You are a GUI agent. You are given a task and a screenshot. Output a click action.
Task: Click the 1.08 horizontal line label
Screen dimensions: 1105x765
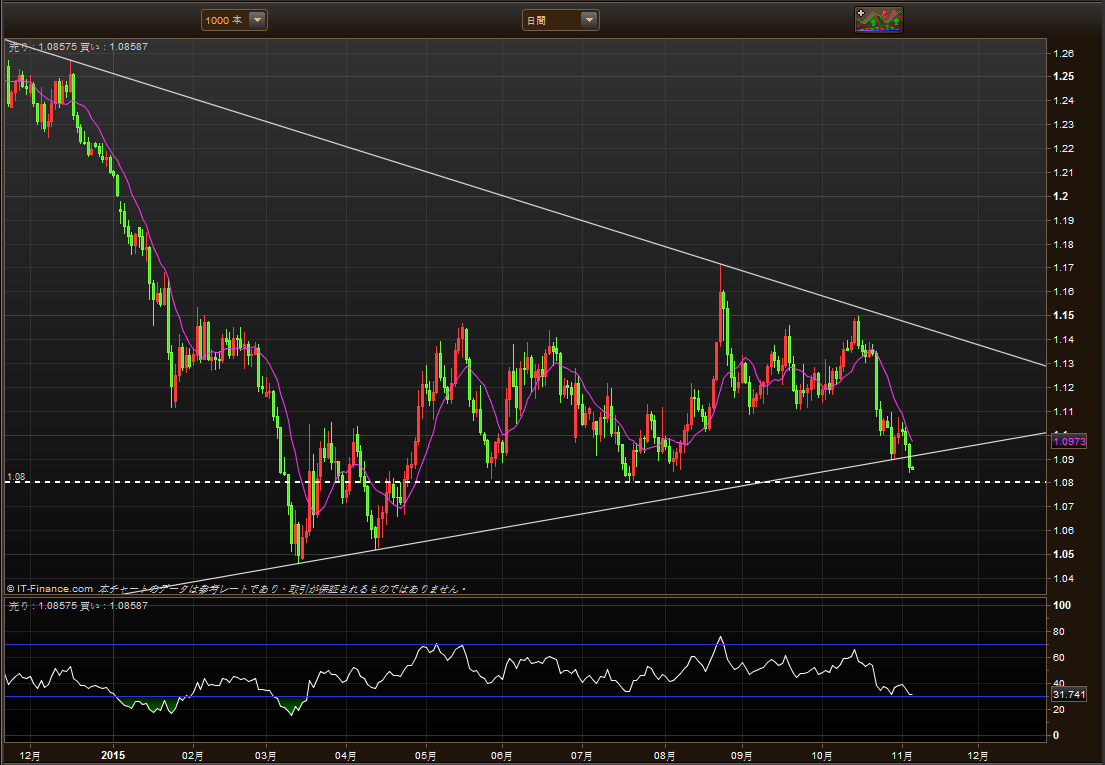(16, 477)
